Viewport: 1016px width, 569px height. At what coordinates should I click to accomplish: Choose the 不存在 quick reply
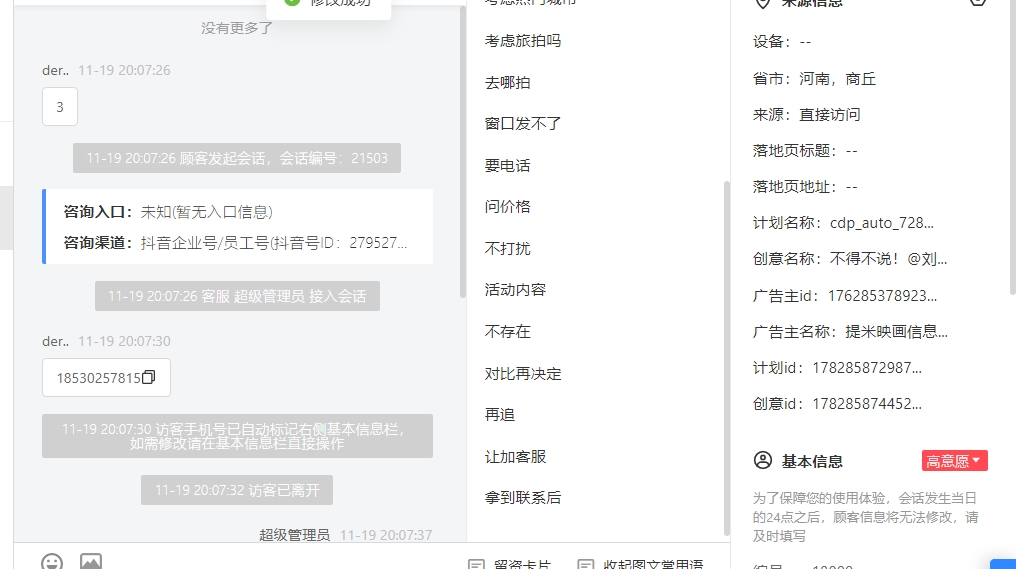[x=507, y=331]
